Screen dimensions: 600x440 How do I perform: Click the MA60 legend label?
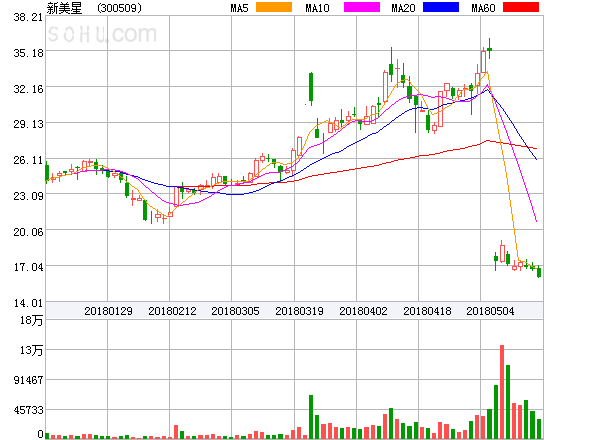click(483, 8)
